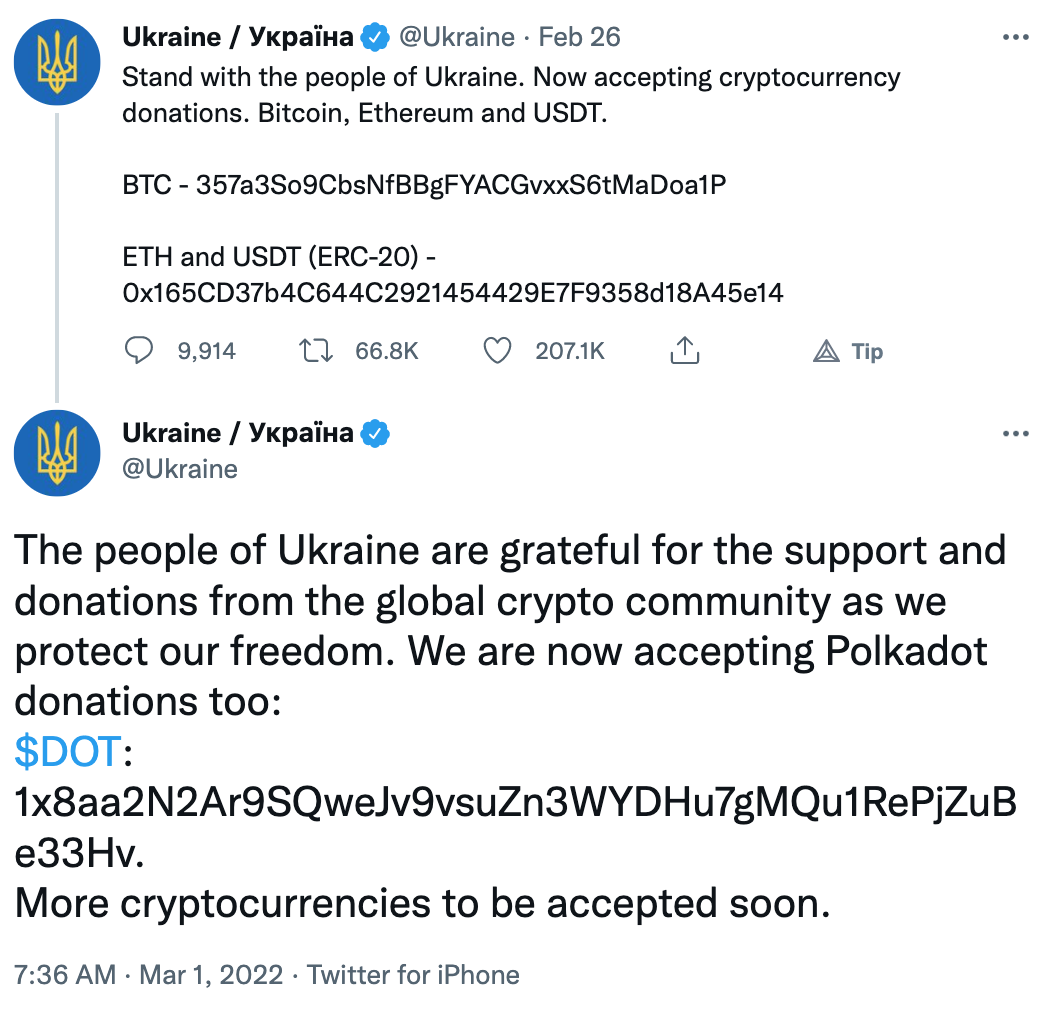
Task: Open the second tweet's Ukraine profile avatar
Action: (57, 453)
